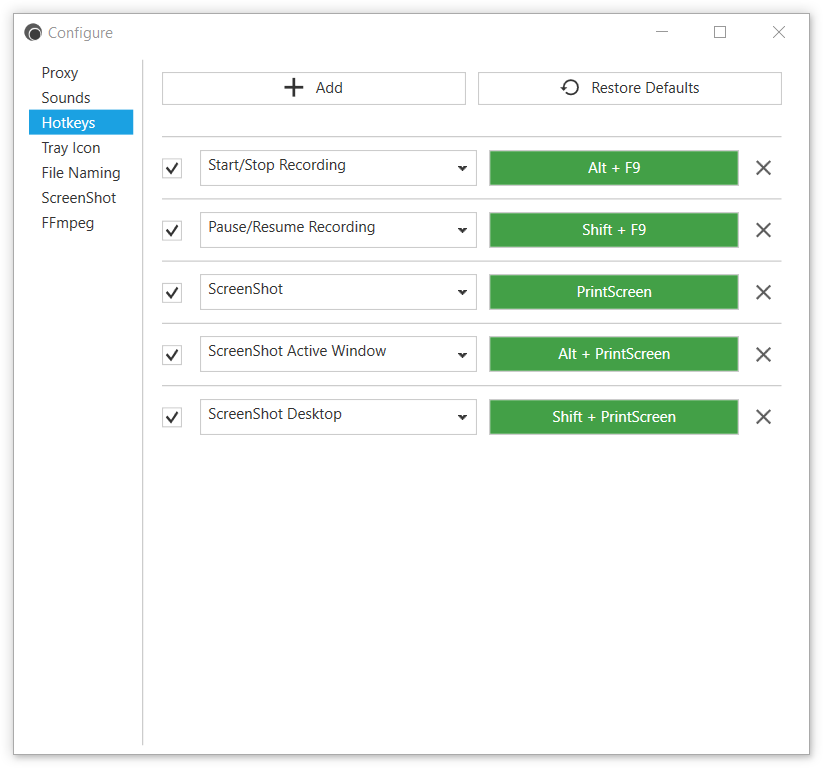Delete the ScreenShot Active Window hotkey
Viewport: 823px width, 768px height.
pos(763,354)
